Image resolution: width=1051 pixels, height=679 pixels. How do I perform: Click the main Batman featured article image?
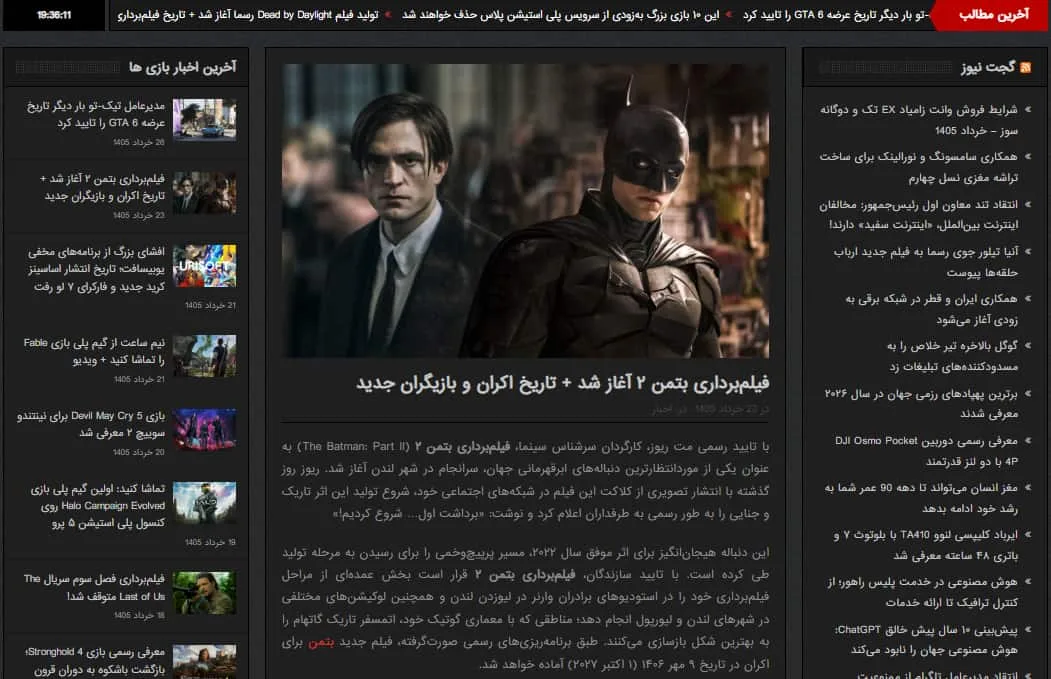point(525,210)
